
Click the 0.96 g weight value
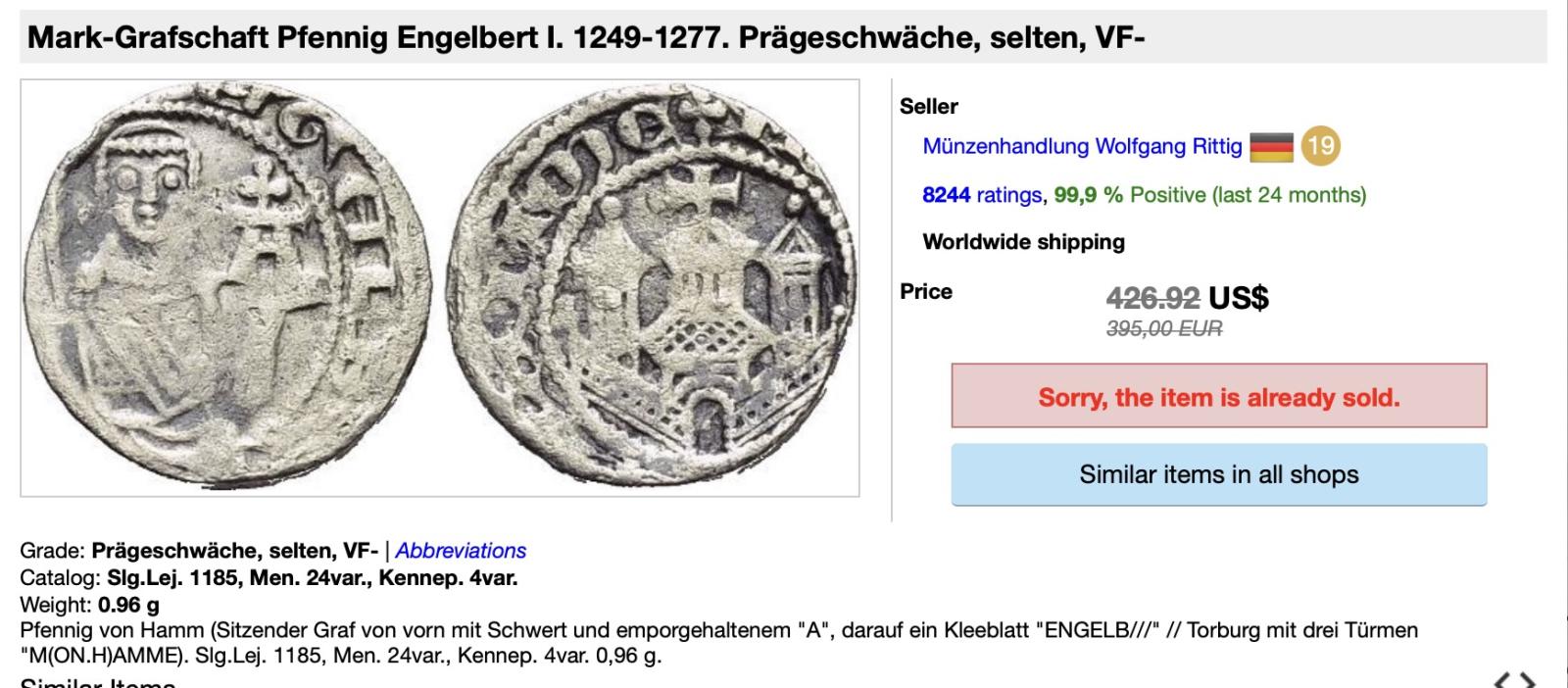pyautogui.click(x=129, y=605)
